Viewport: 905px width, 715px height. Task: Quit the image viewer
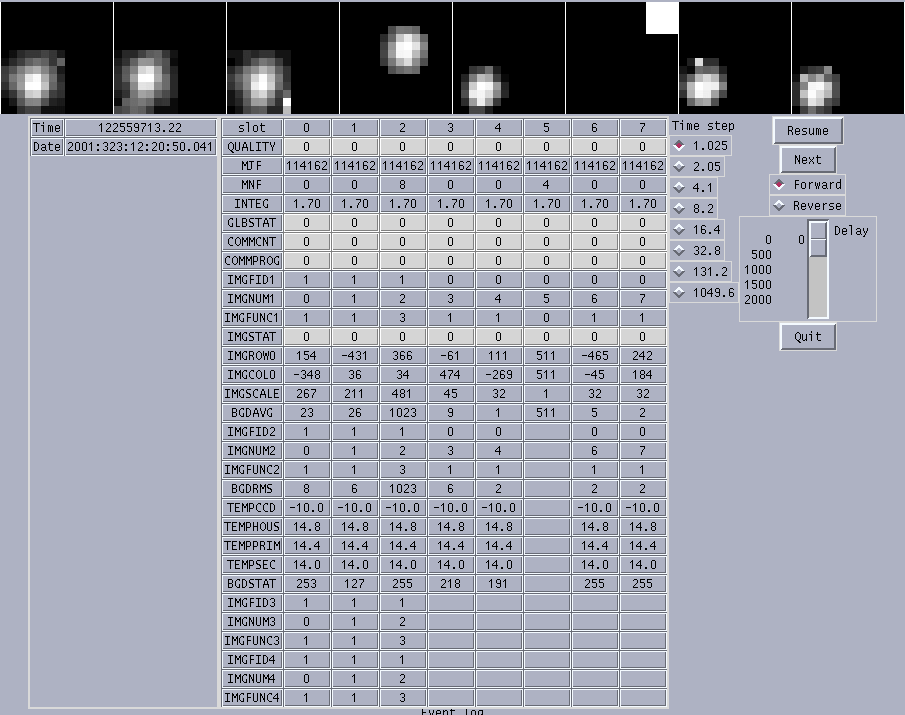click(807, 336)
